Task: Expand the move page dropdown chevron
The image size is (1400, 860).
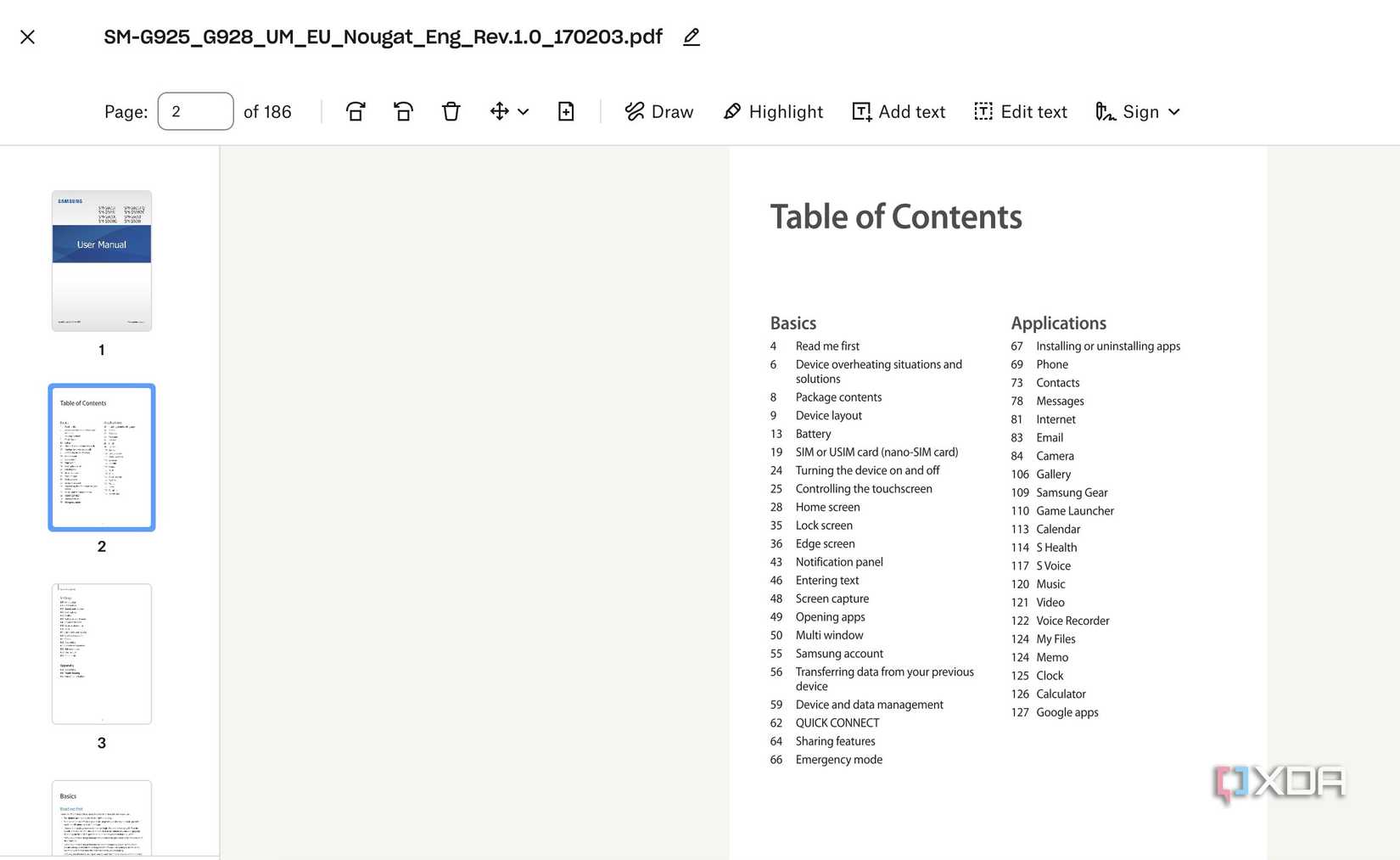Action: [524, 112]
